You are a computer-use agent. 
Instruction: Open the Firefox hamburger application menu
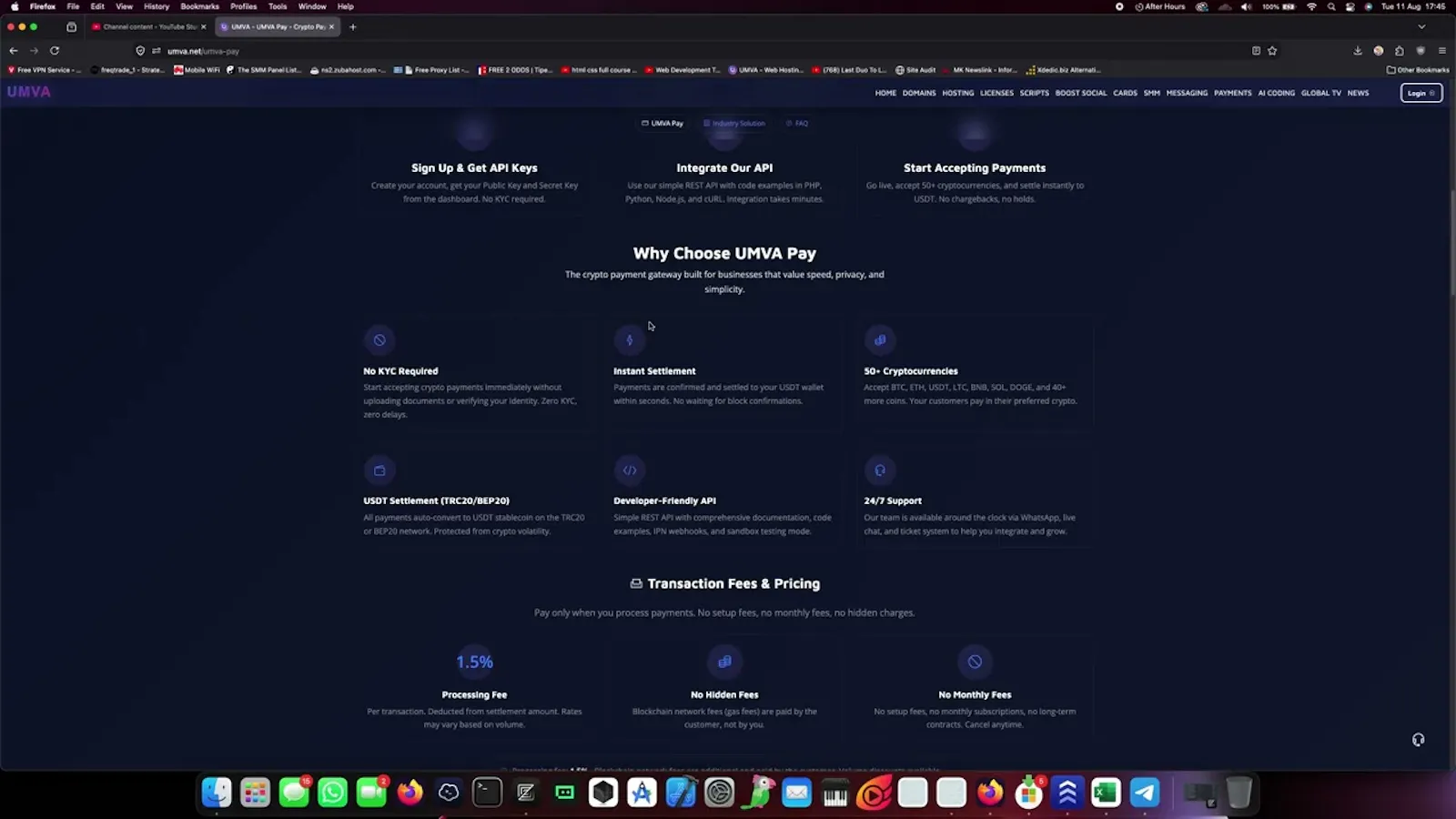coord(1442,51)
